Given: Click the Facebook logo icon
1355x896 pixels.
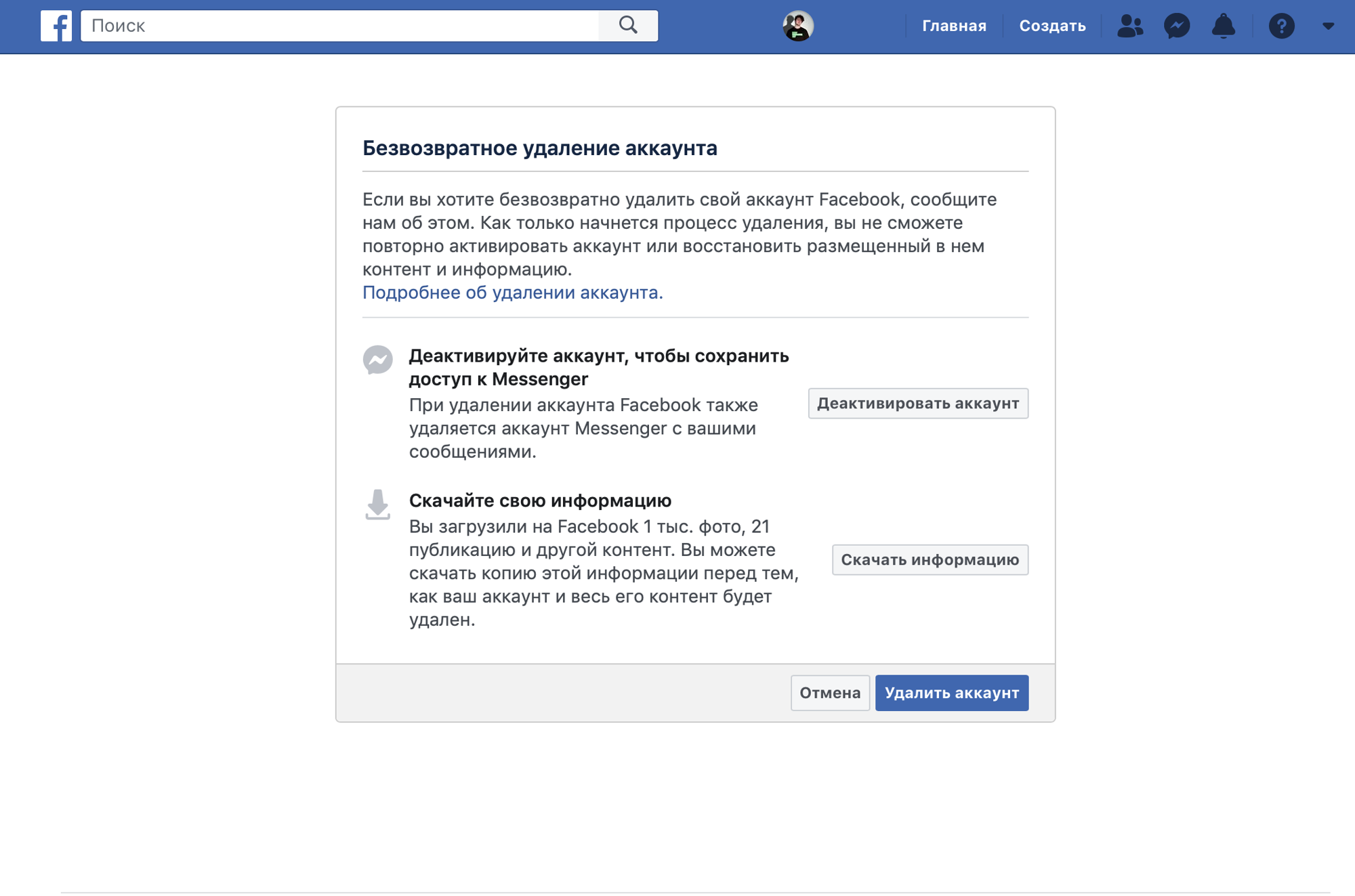Looking at the screenshot, I should click(x=56, y=26).
